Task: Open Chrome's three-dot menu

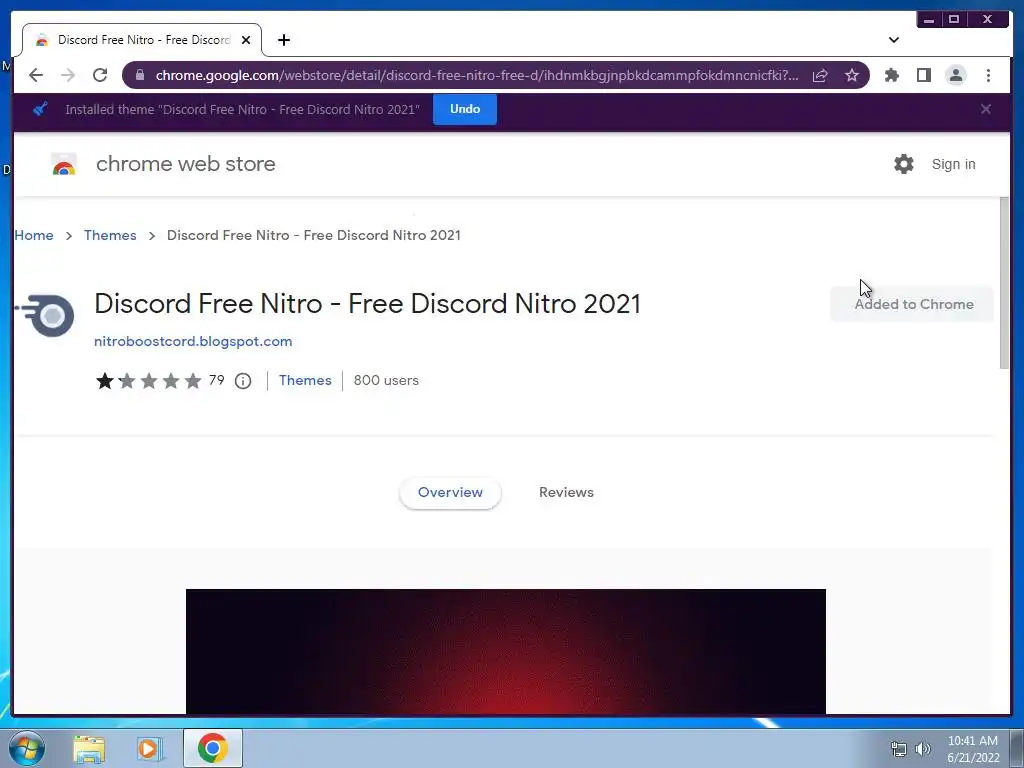Action: pos(988,75)
